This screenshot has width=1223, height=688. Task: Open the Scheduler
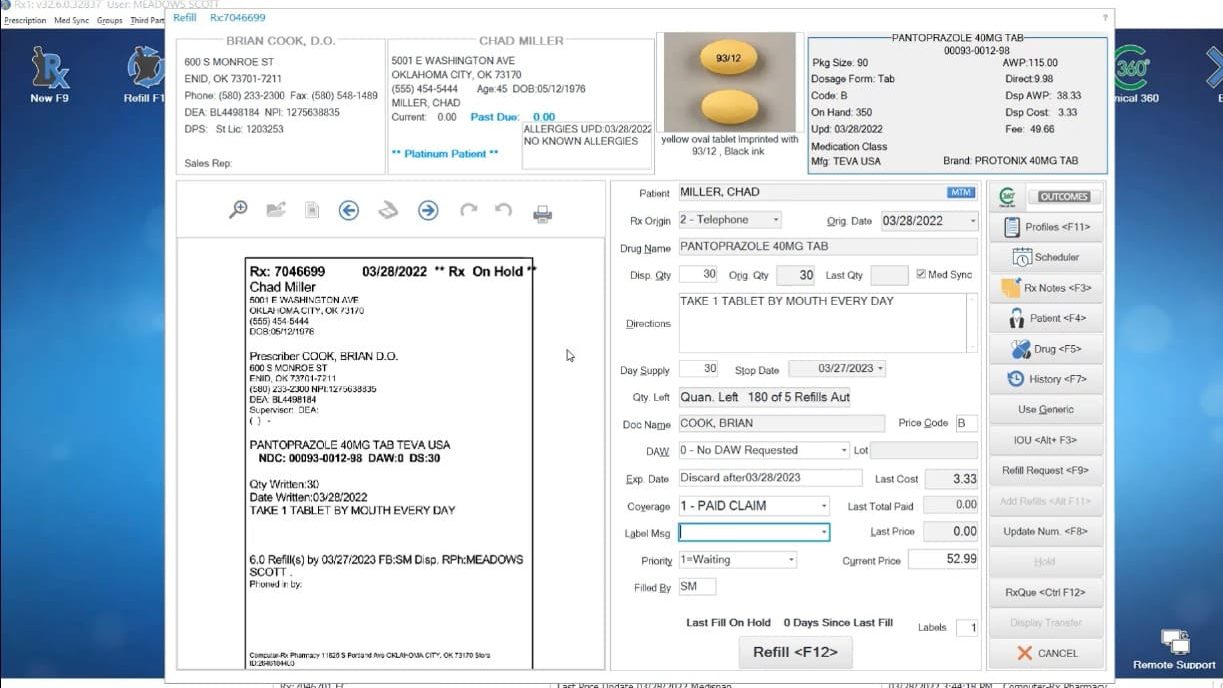(x=1046, y=257)
